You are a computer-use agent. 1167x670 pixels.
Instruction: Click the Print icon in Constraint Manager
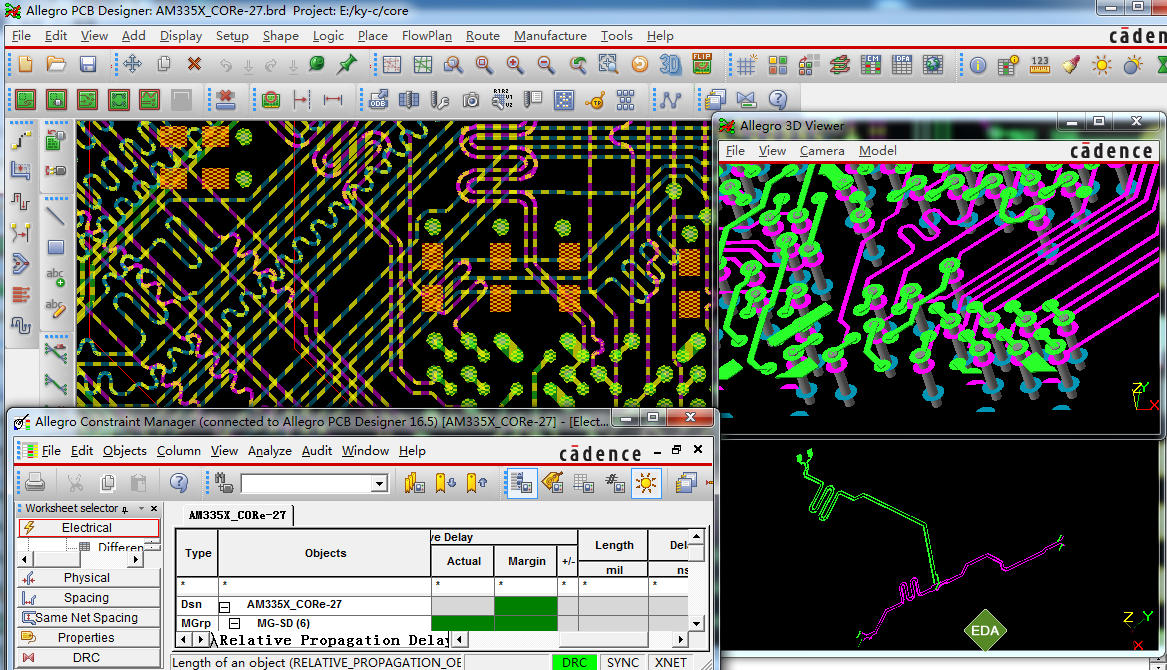[35, 483]
